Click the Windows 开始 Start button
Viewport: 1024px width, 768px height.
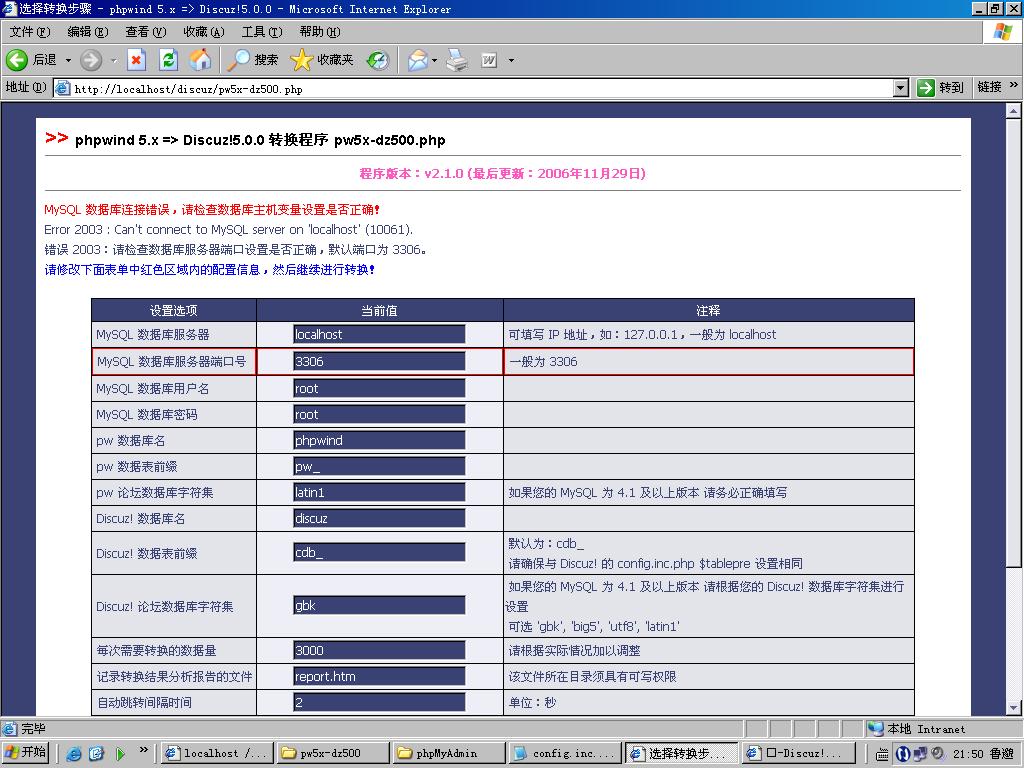(25, 752)
